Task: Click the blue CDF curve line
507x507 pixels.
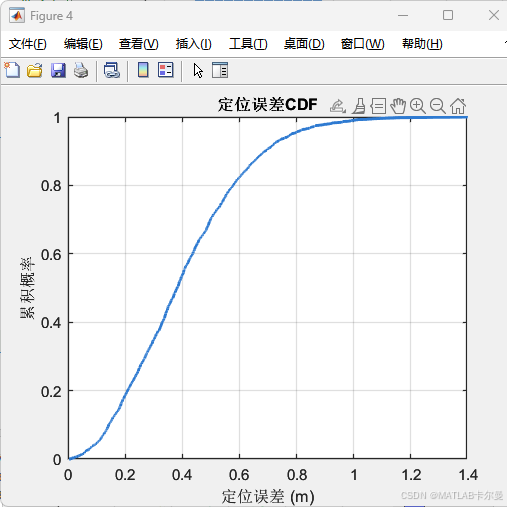Action: tap(182, 273)
